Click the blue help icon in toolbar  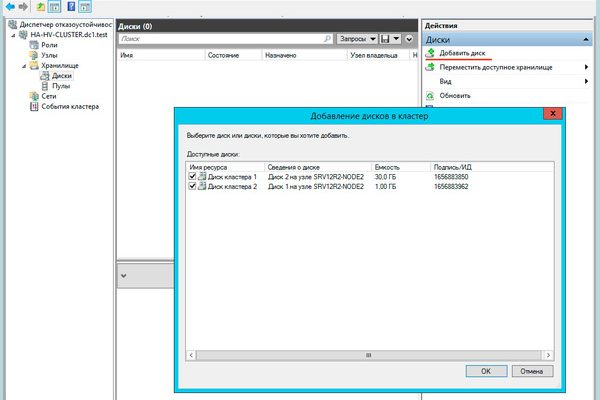click(x=71, y=7)
